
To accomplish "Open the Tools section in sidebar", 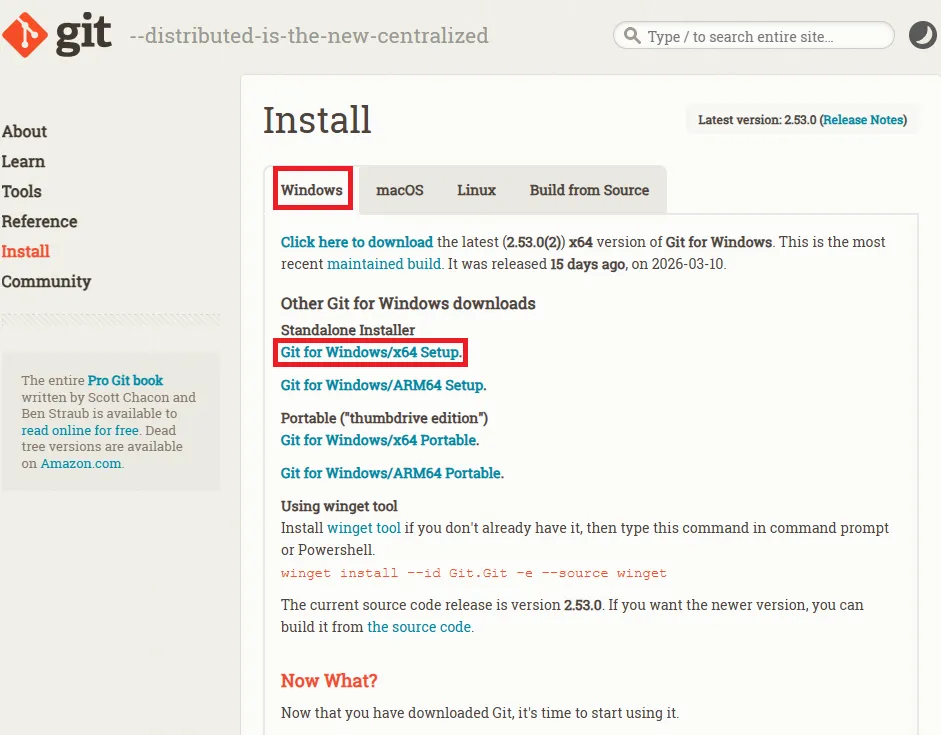I will (22, 191).
